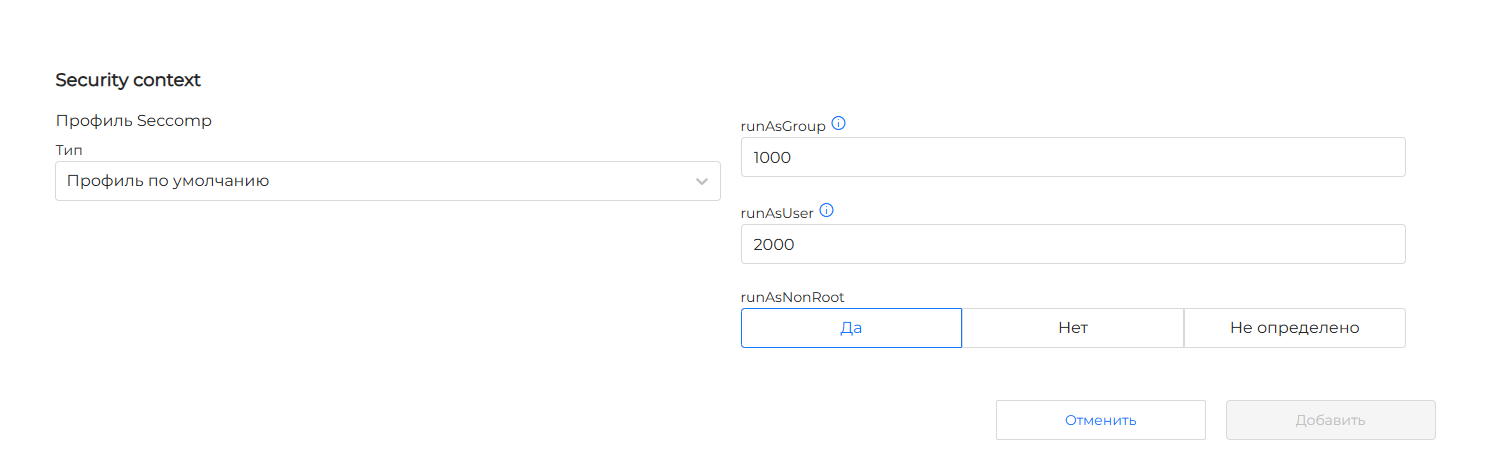
Task: Focus the runAsGroup input field
Action: [1072, 157]
